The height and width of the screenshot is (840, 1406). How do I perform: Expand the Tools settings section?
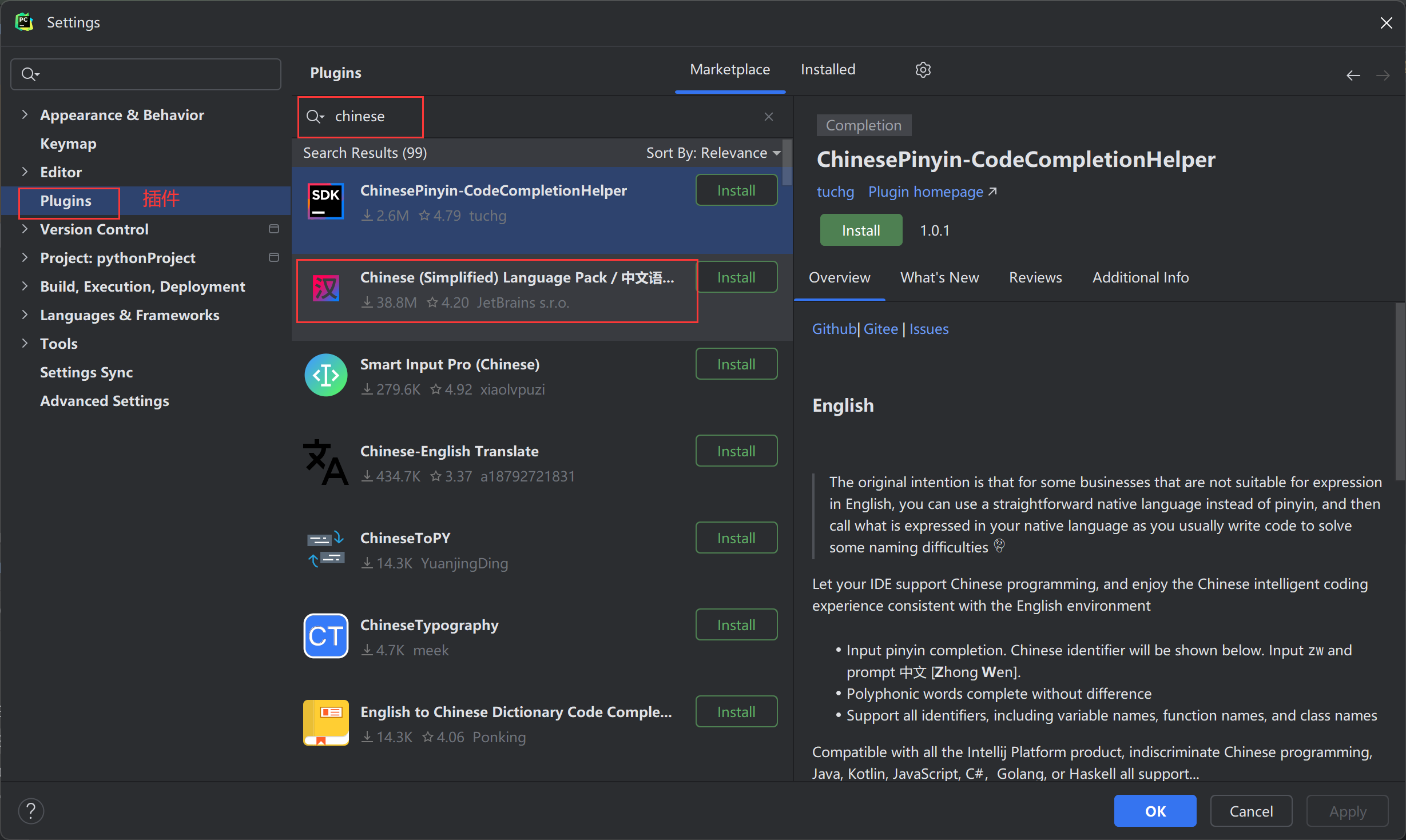(25, 343)
